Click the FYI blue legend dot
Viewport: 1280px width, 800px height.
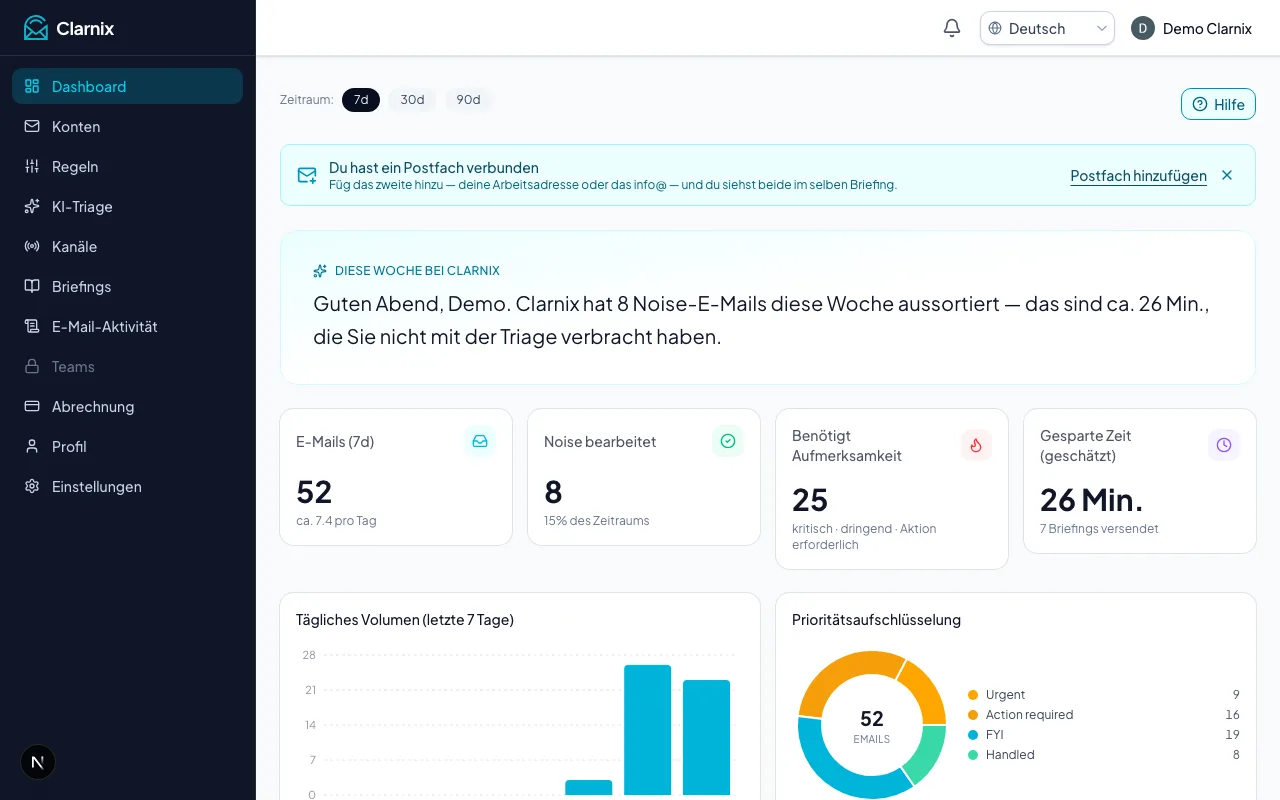pyautogui.click(x=973, y=735)
